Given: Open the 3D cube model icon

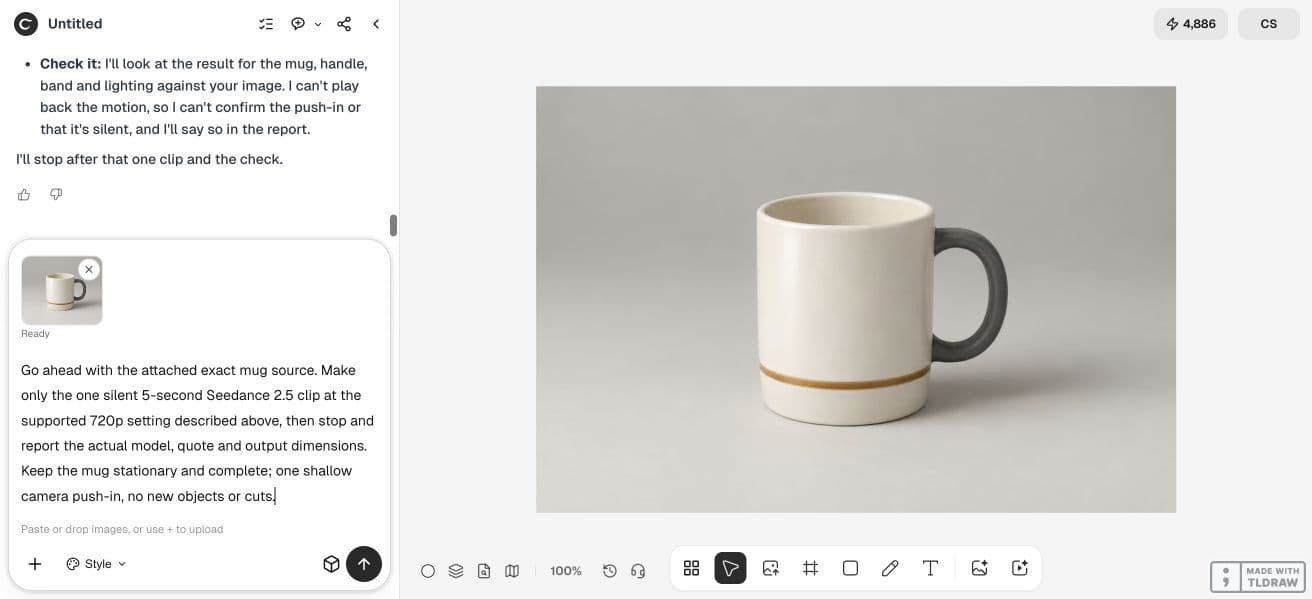Looking at the screenshot, I should click(x=331, y=564).
